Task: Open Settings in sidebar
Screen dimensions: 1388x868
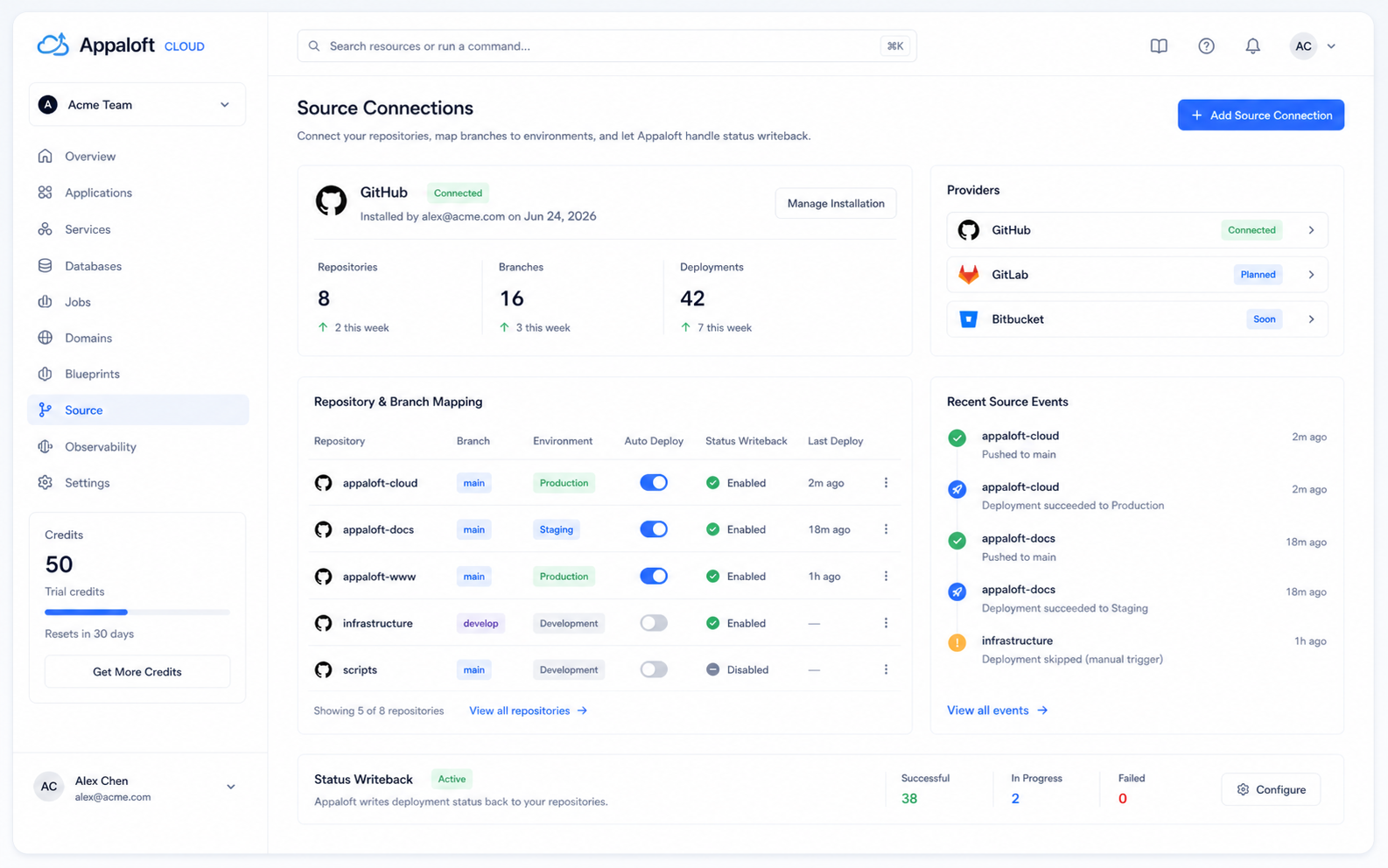Action: click(138, 483)
